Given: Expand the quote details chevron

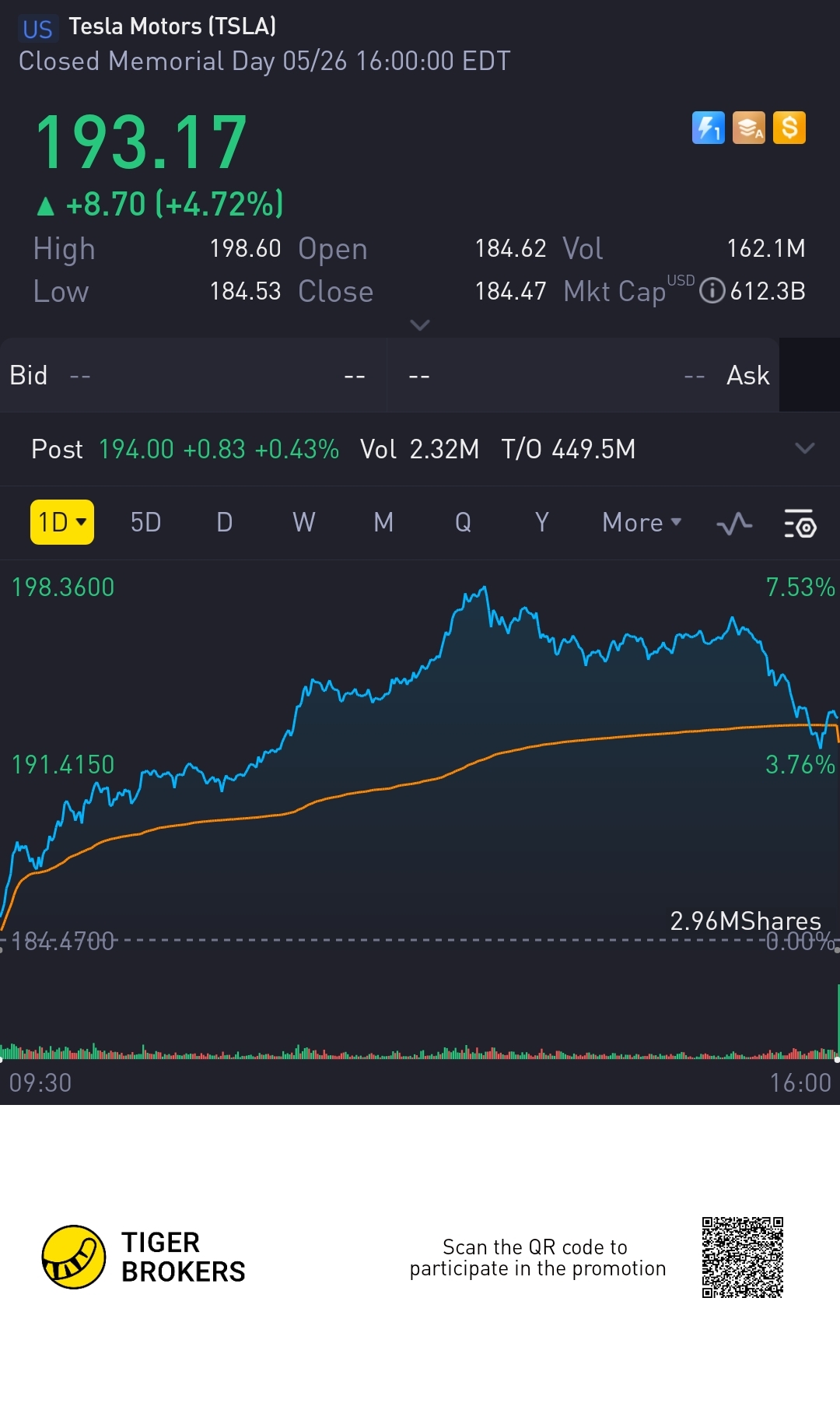Looking at the screenshot, I should pos(420,324).
